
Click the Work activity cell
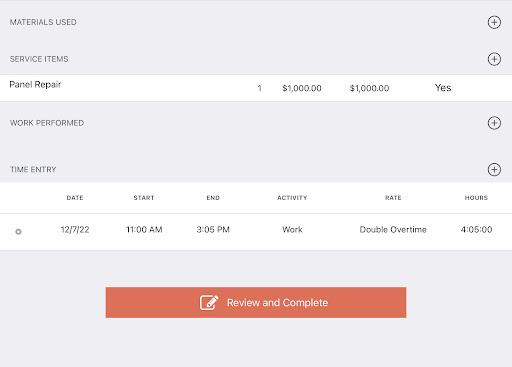tap(292, 230)
